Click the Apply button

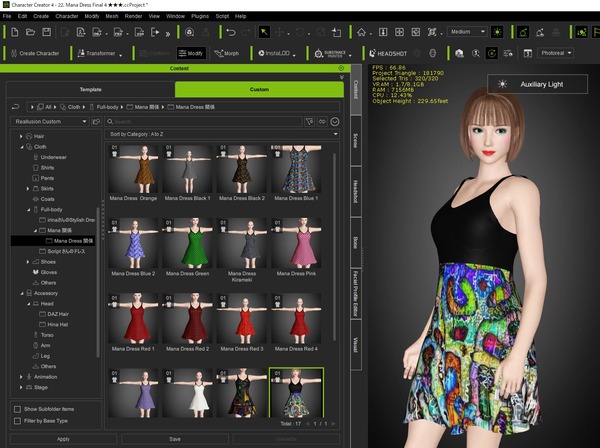point(63,439)
